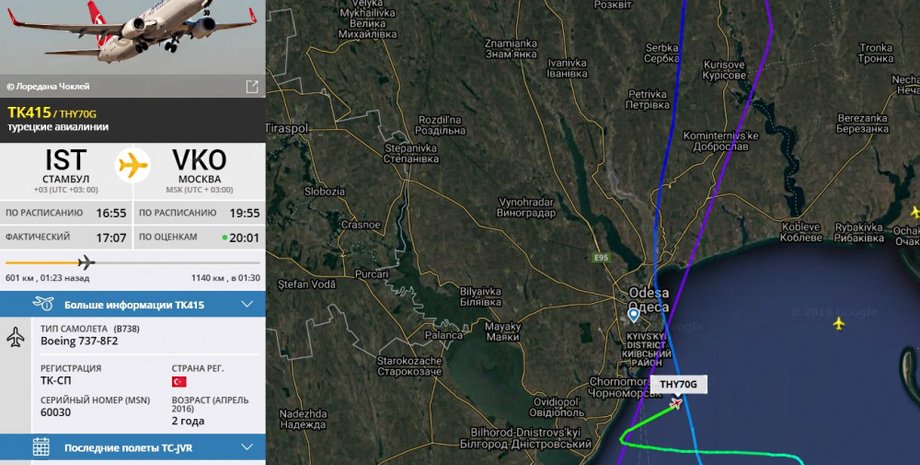Open the Больше информации TK415 section
Image resolution: width=920 pixels, height=465 pixels.
point(133,304)
